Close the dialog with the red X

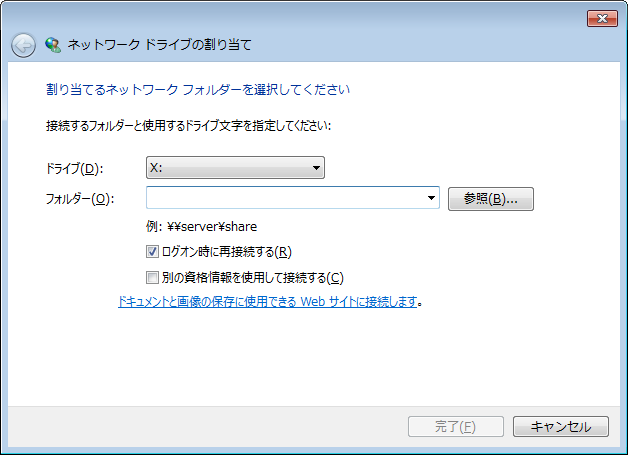(601, 18)
